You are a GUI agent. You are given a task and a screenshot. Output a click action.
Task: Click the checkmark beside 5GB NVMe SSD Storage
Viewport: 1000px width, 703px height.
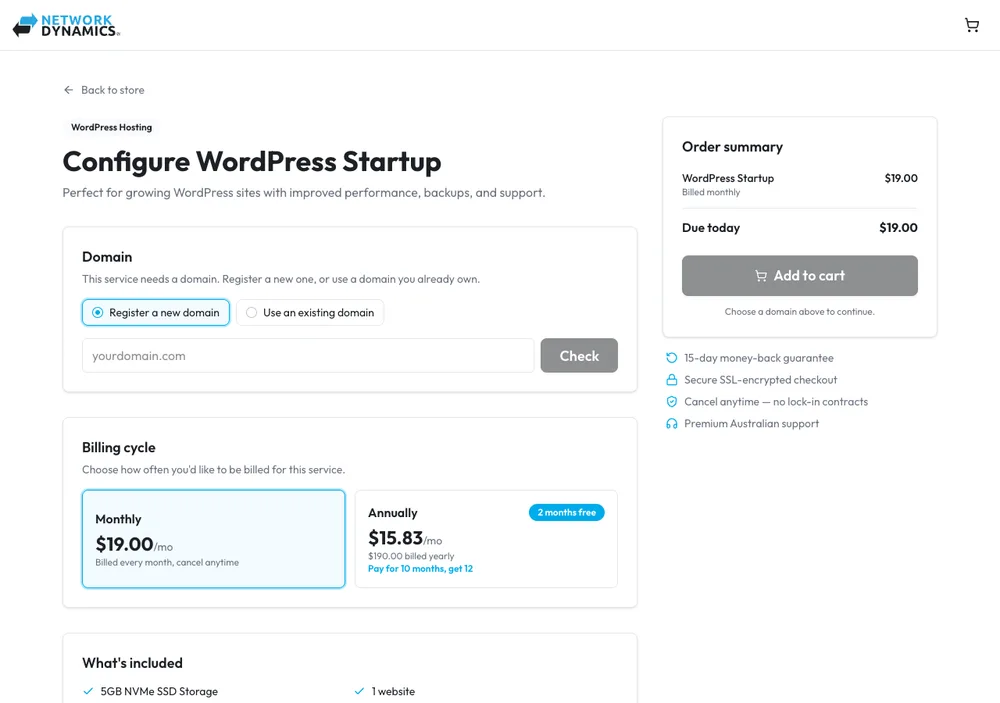[x=88, y=691]
